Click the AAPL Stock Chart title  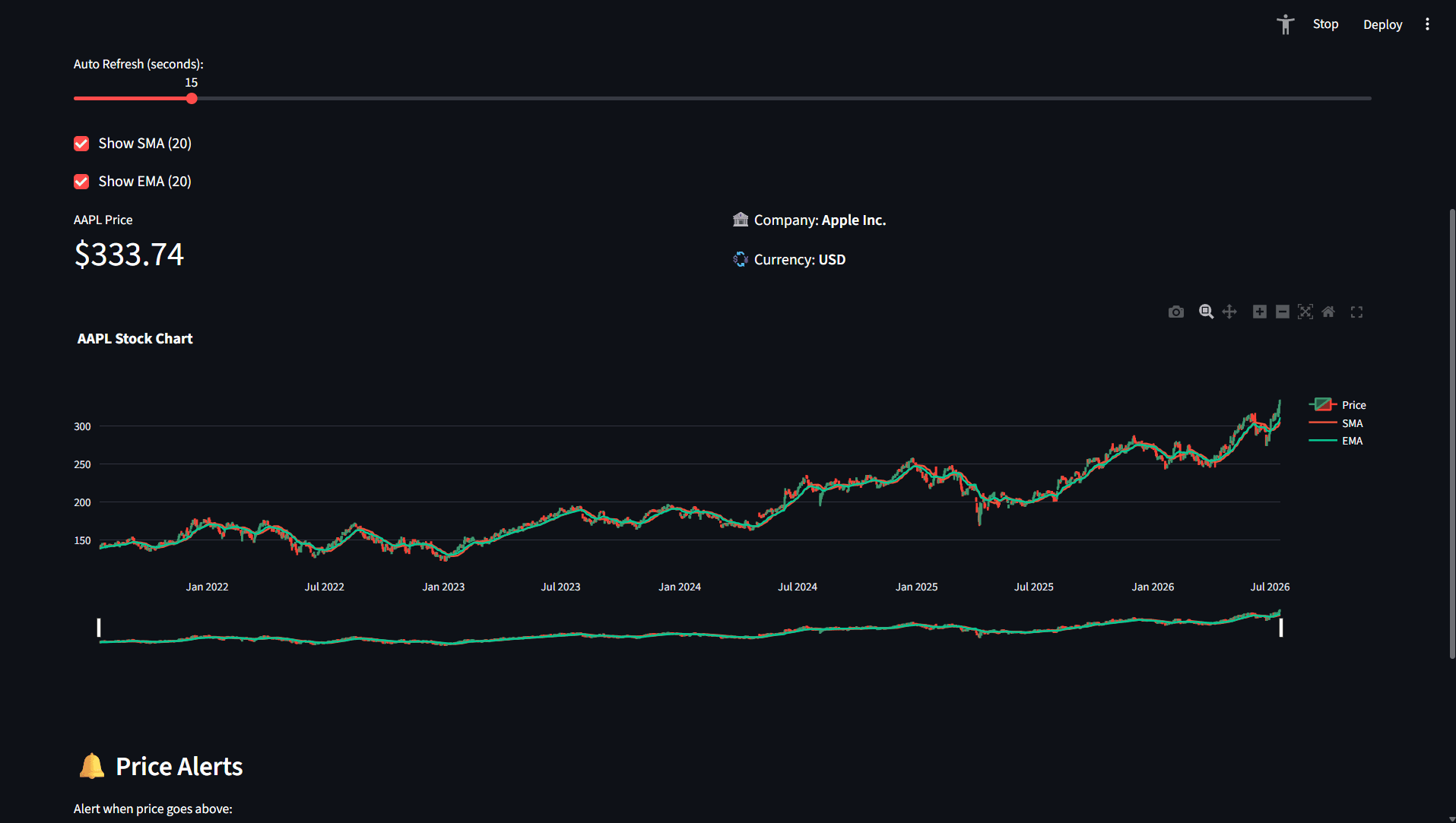coord(135,339)
